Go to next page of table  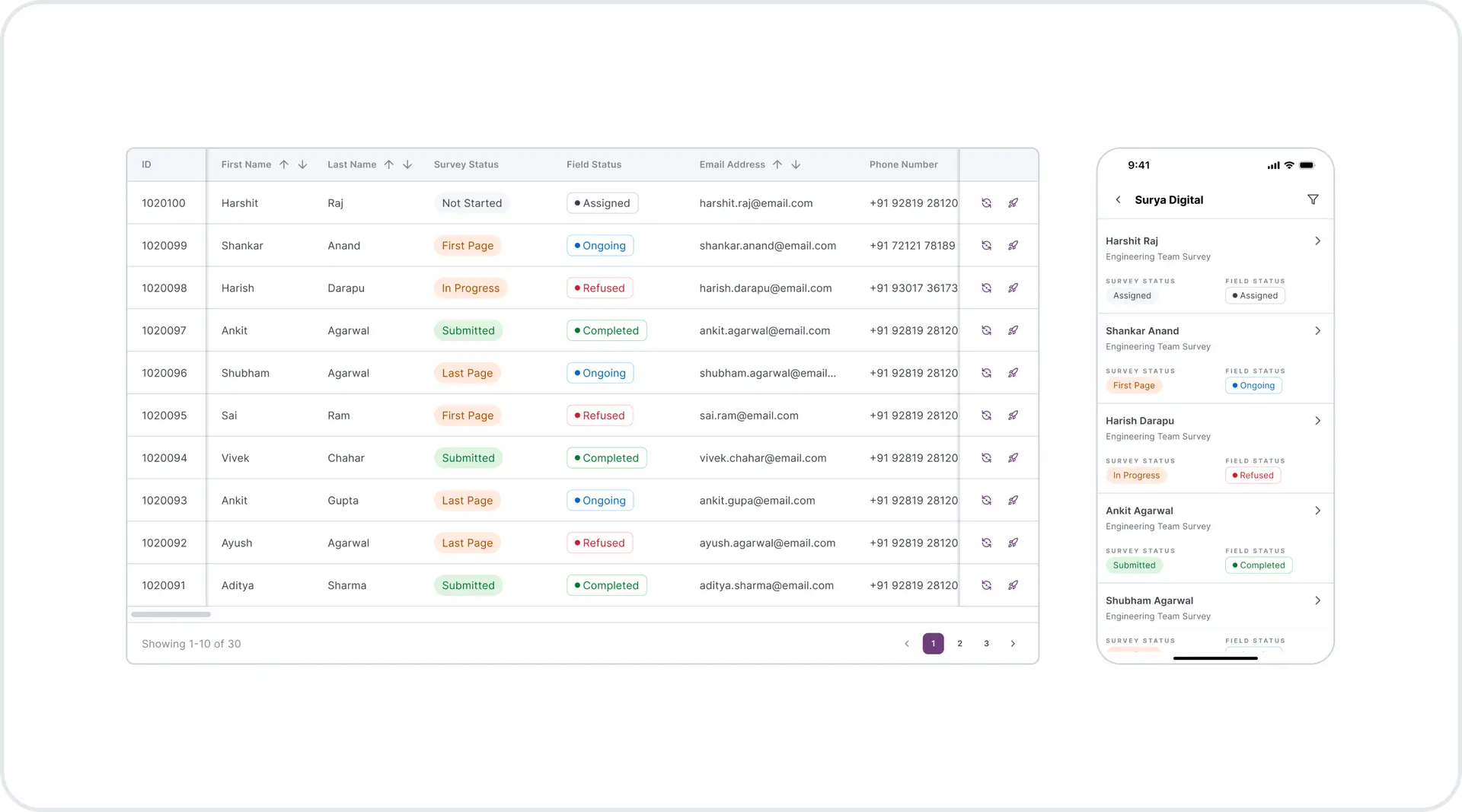coord(1013,644)
